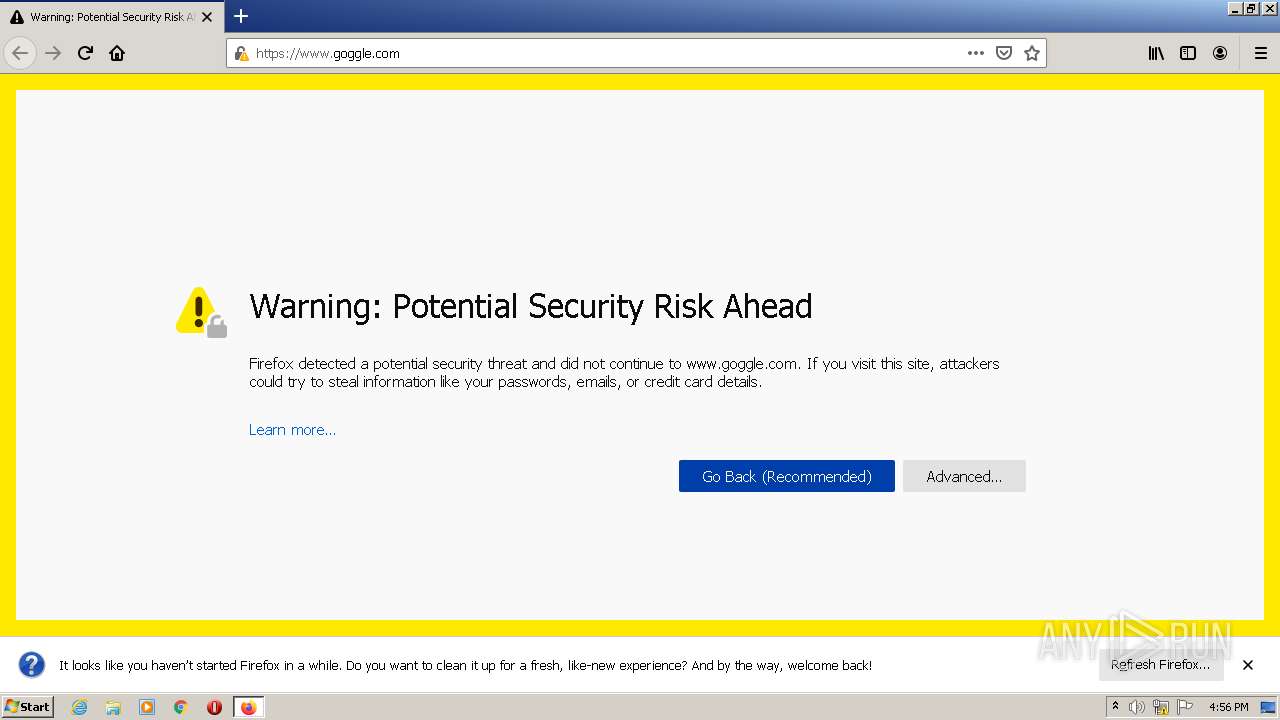Minimize the Firefox window

[x=1235, y=8]
